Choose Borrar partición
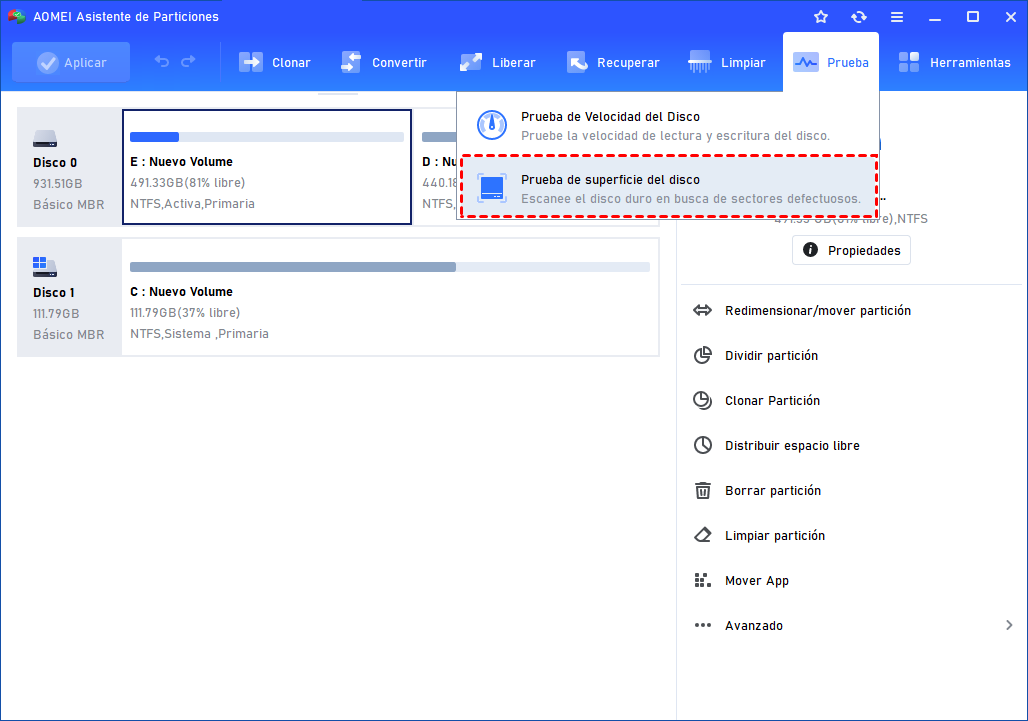 [773, 491]
